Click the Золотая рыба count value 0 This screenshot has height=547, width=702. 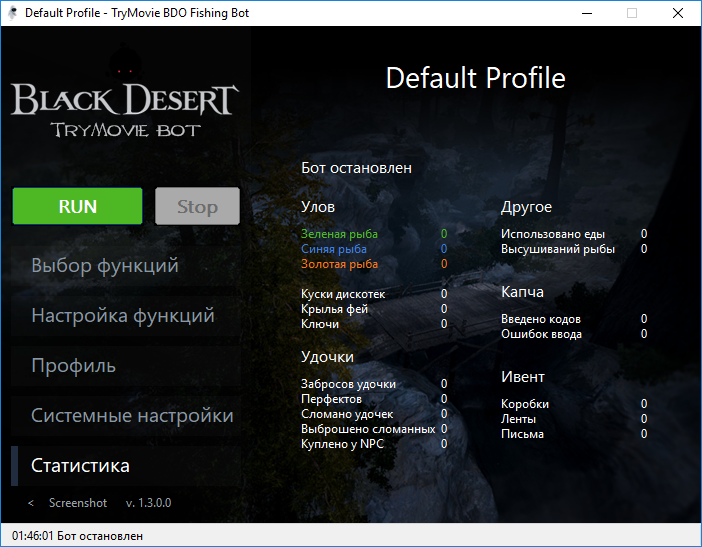(444, 264)
